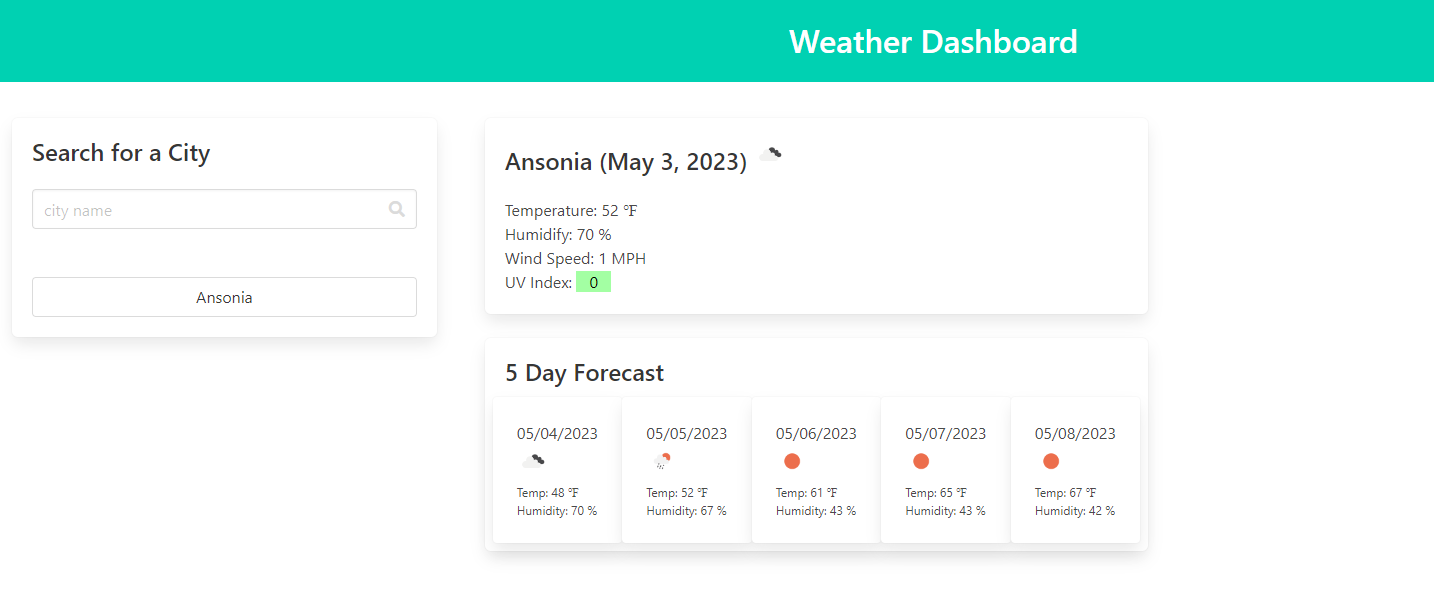Image resolution: width=1434 pixels, height=597 pixels.
Task: Click the Ansonia search history button
Action: click(x=224, y=296)
